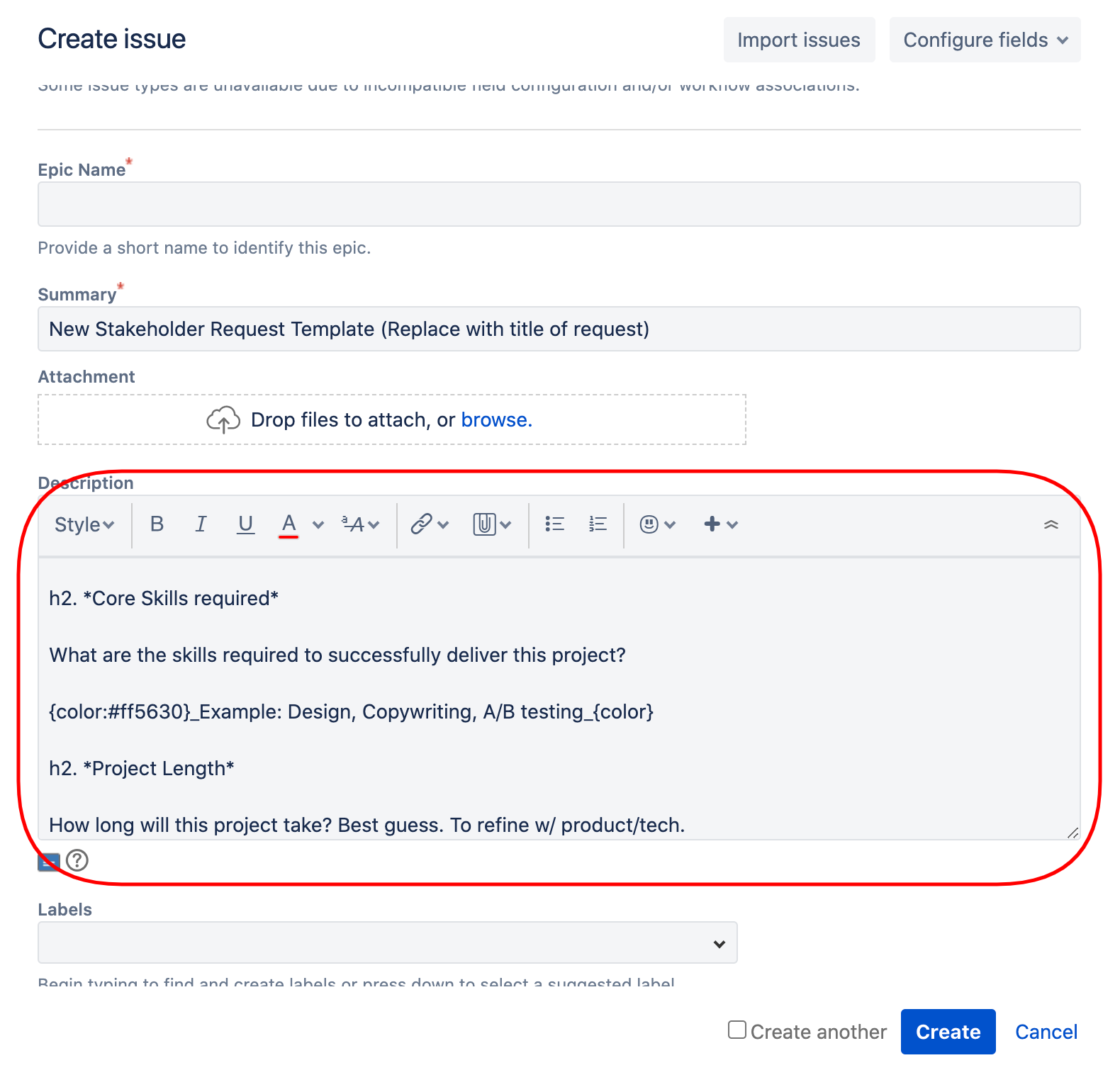Toggle bold formatting in description toolbar
Screen dimensions: 1120x1070
tap(157, 524)
